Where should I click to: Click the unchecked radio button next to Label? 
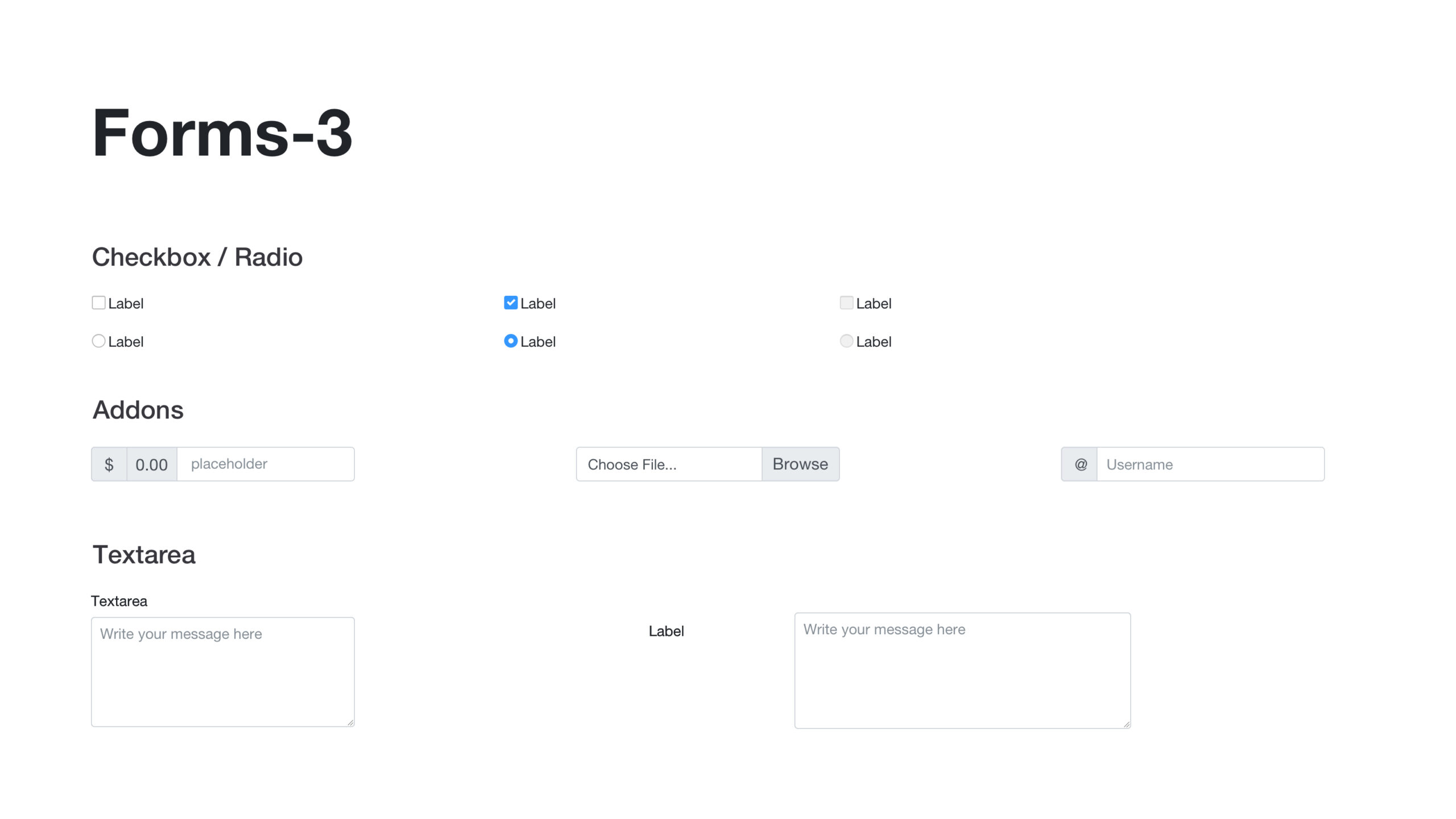[x=97, y=341]
